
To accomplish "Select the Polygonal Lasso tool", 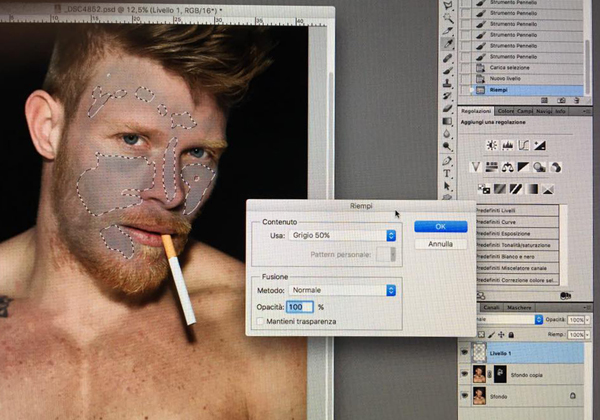I will (447, 5).
